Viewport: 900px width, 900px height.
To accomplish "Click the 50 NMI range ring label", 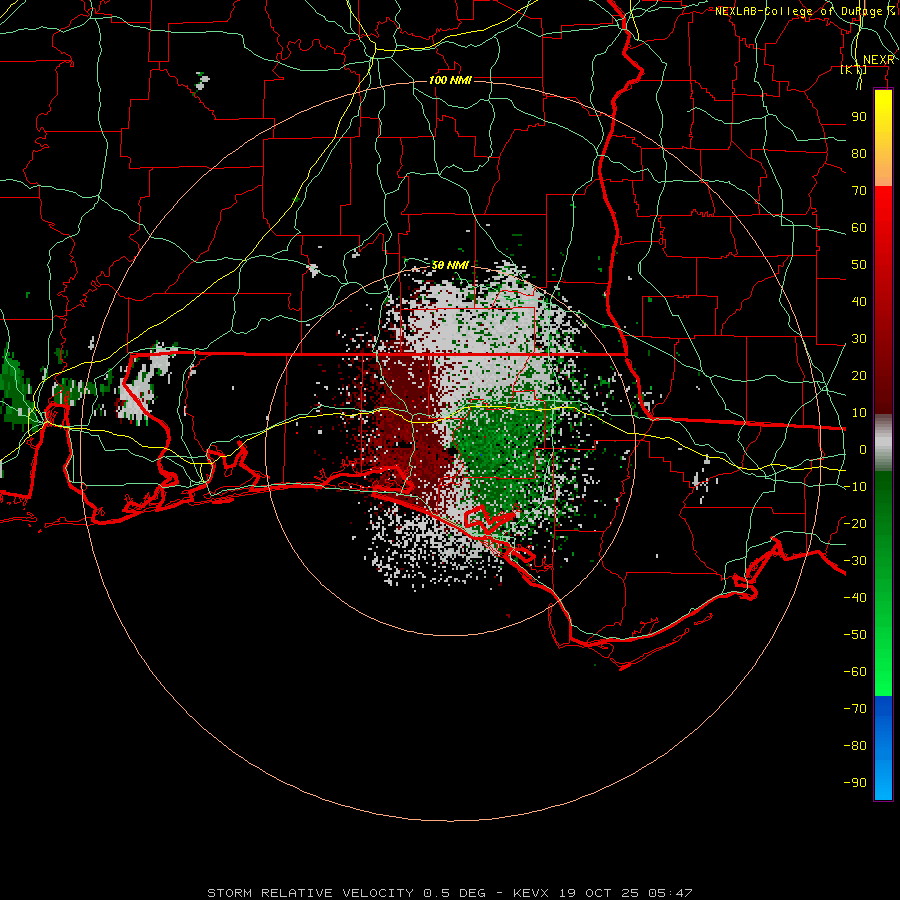I will tap(450, 265).
